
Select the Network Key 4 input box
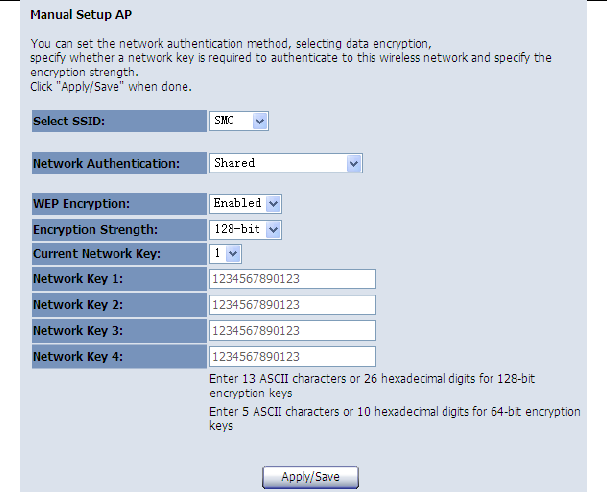point(292,357)
